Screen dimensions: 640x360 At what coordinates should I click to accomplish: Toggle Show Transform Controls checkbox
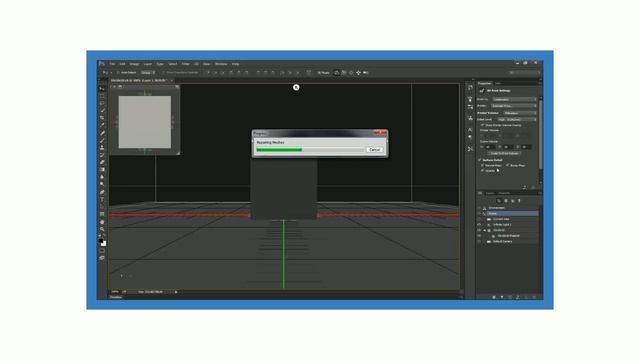163,73
